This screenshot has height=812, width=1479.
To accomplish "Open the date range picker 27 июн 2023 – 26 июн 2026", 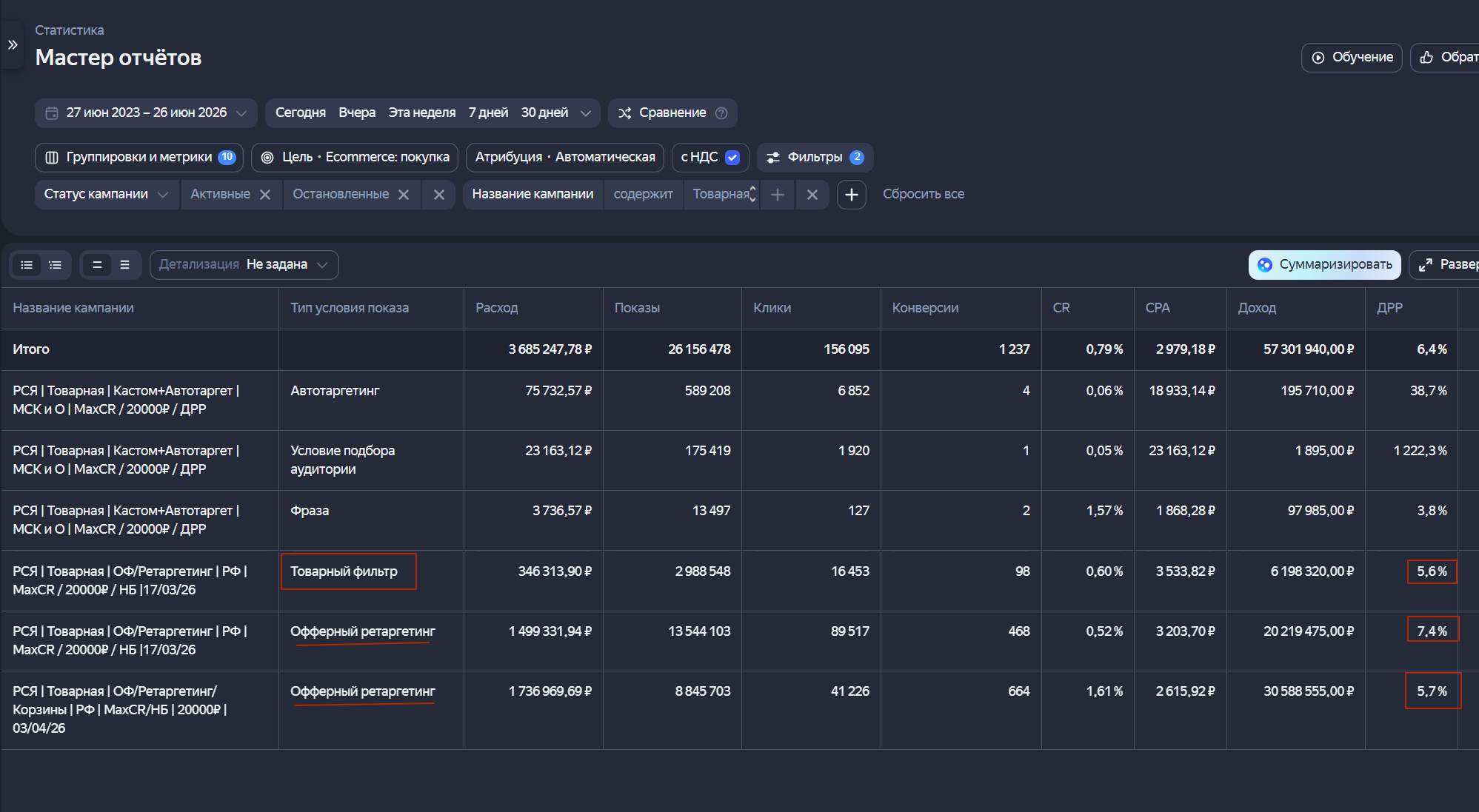I will 146,113.
